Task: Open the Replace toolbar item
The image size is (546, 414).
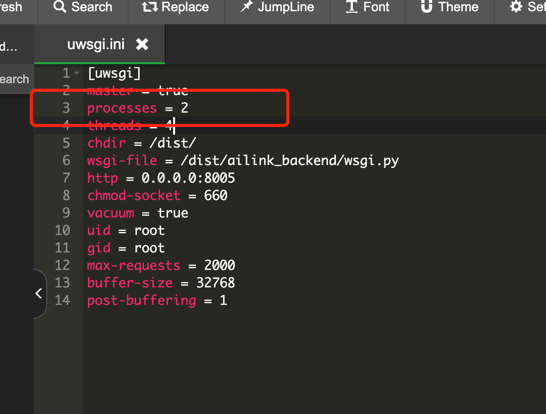Action: [x=176, y=7]
